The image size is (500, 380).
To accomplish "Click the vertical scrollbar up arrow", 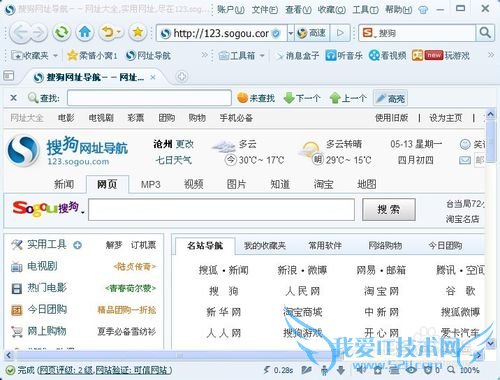I will pyautogui.click(x=490, y=115).
